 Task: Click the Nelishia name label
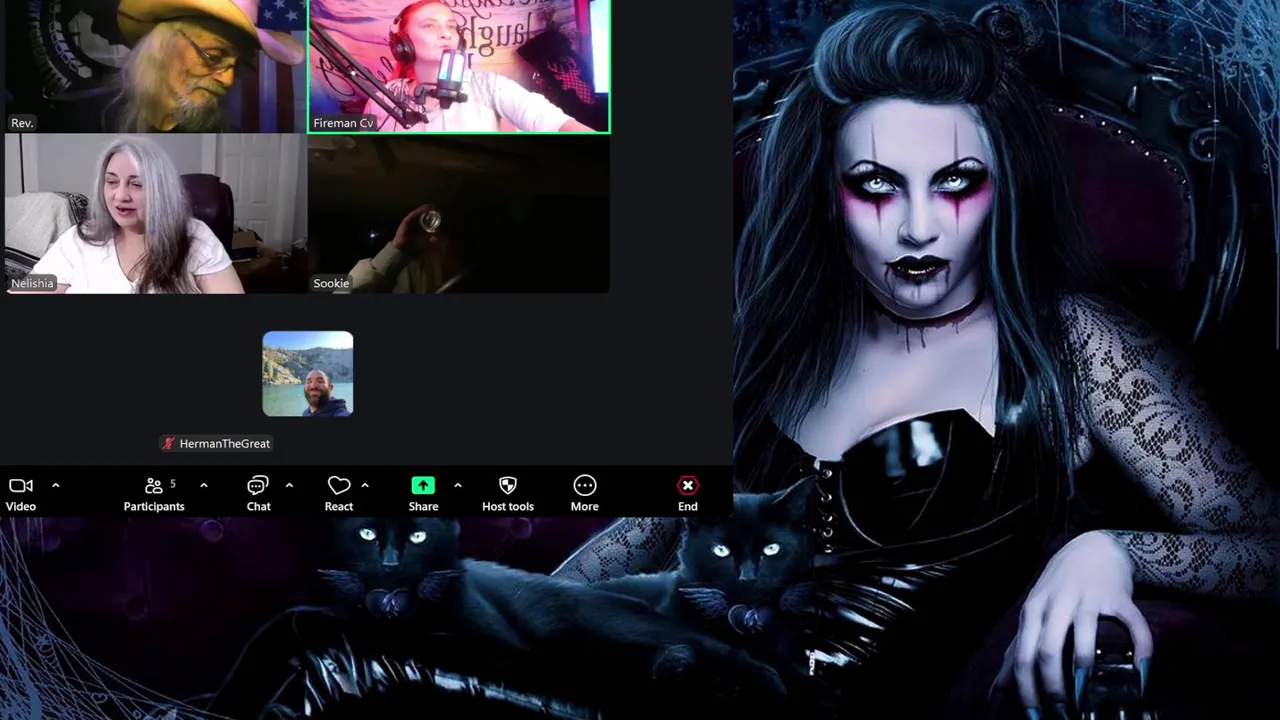(x=32, y=283)
